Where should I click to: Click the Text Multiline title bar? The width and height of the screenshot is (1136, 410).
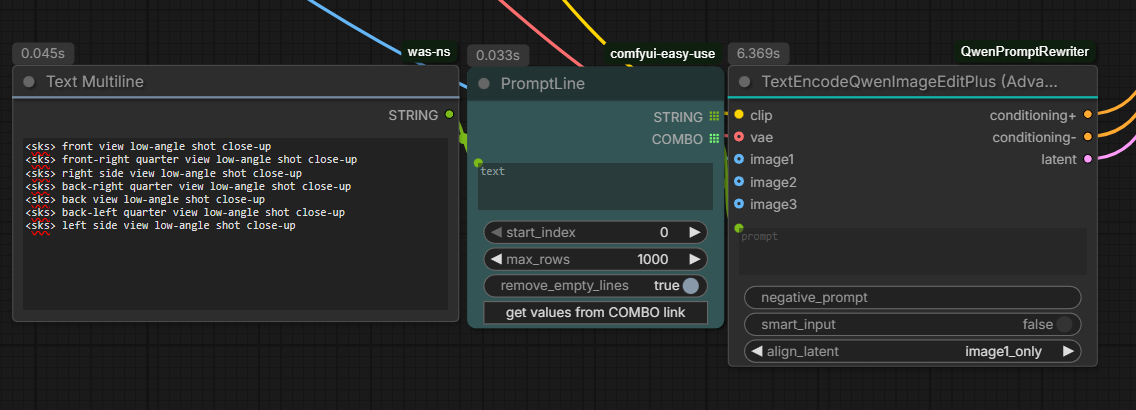coord(235,82)
